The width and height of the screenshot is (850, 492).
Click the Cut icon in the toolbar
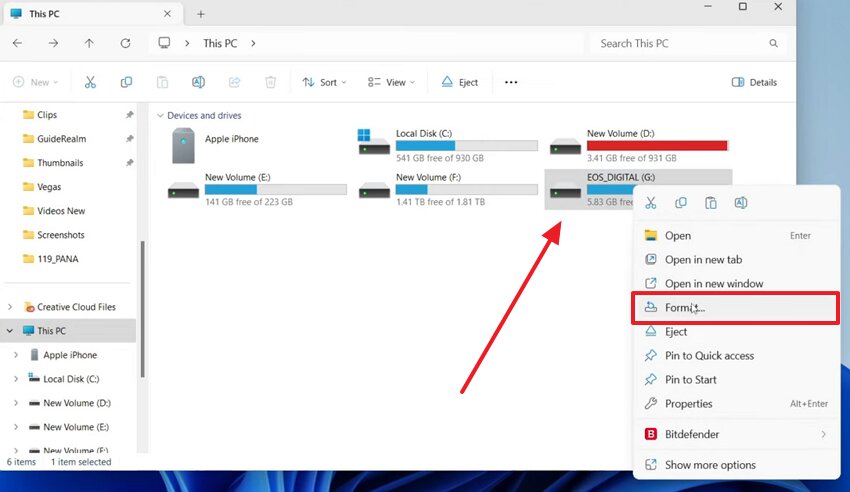90,82
